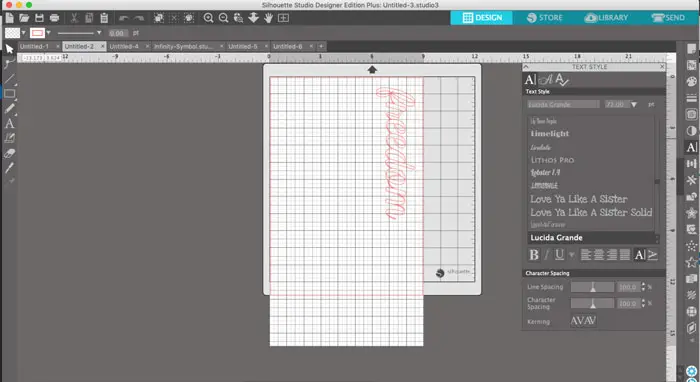Select the Draw a Line tool

tap(9, 79)
